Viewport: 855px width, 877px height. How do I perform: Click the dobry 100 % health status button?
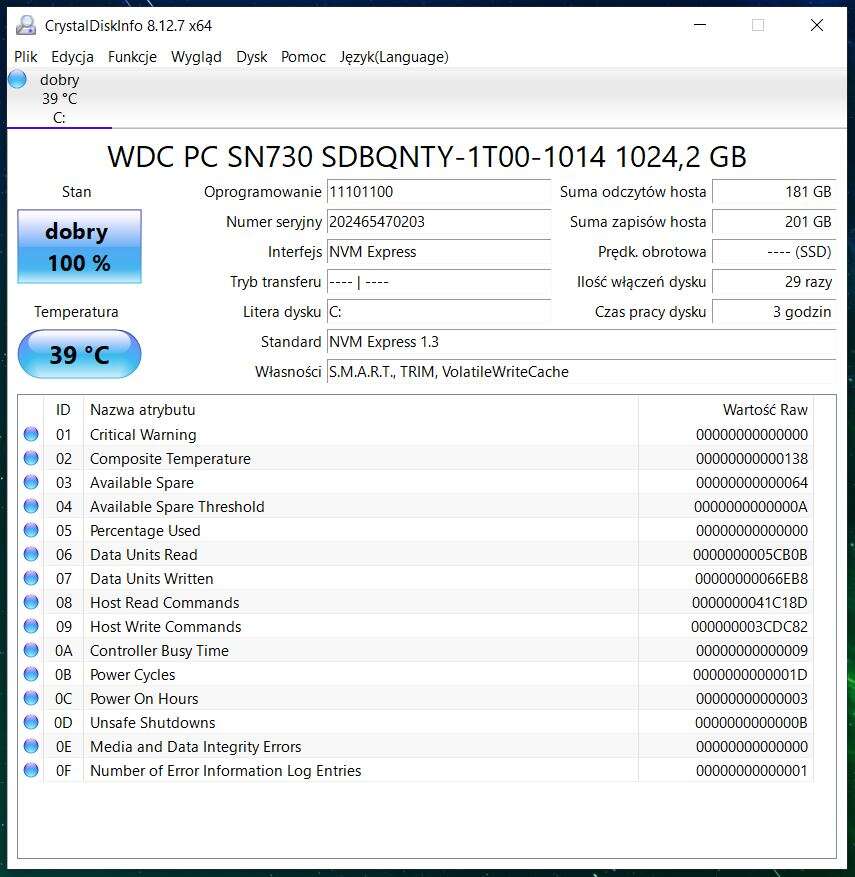79,247
